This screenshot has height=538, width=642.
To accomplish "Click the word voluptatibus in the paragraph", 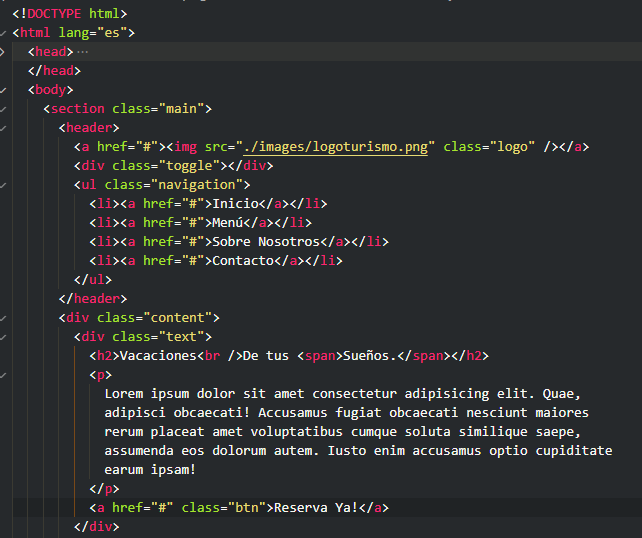I will pos(297,432).
